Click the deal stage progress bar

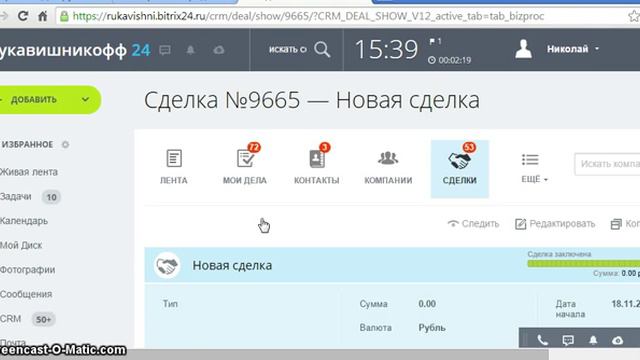584,263
